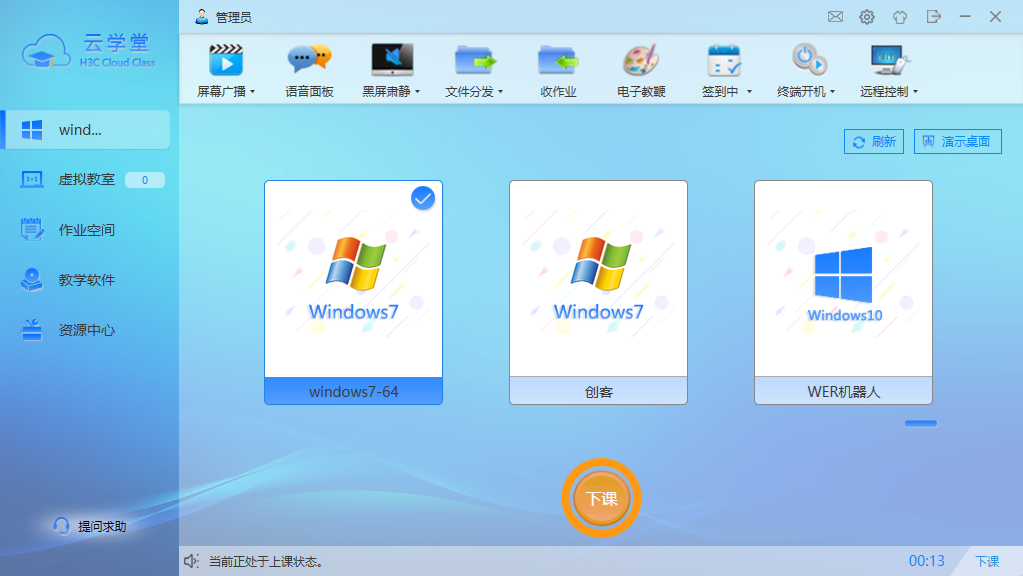Select the WER机器人 Windows10 desktop thumbnail

click(844, 293)
